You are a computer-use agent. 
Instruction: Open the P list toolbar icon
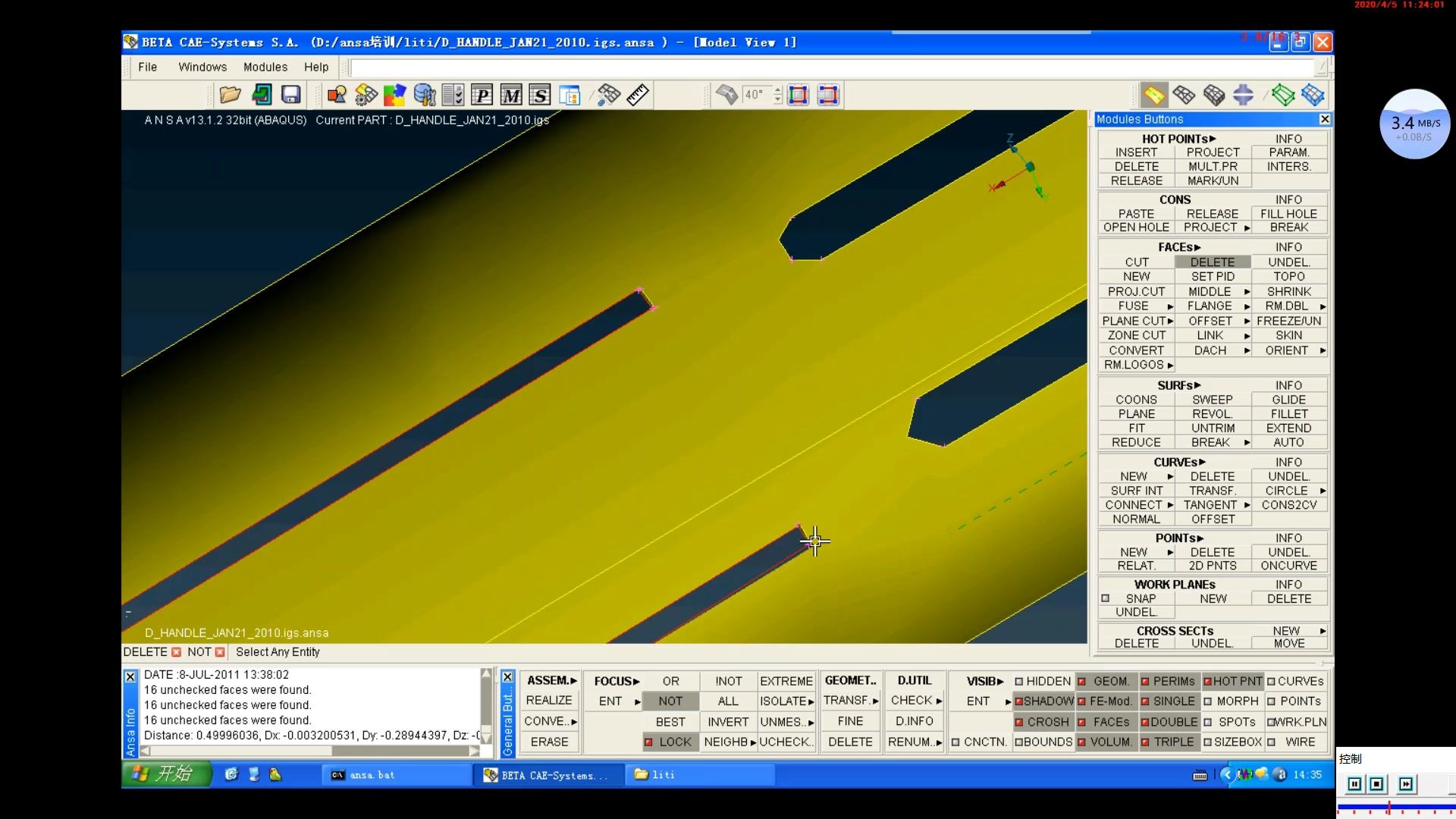click(482, 95)
